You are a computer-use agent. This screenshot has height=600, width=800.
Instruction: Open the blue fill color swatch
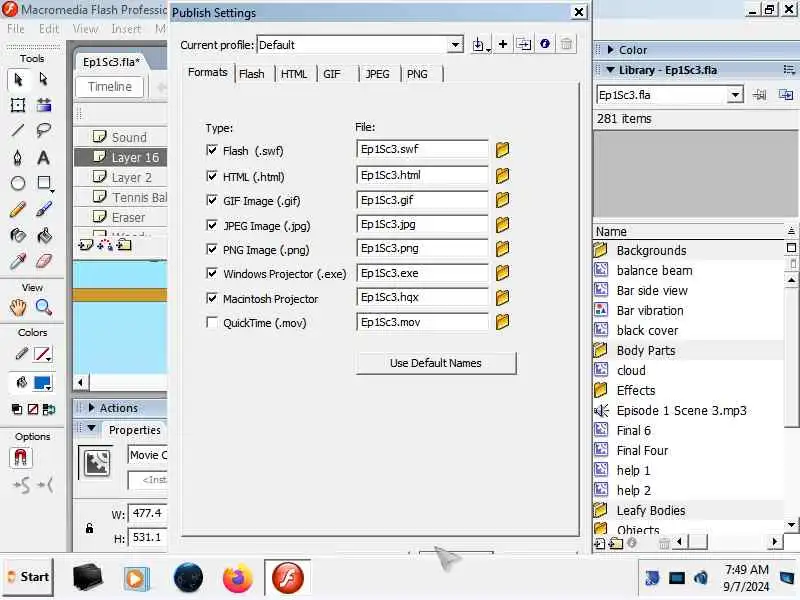43,383
